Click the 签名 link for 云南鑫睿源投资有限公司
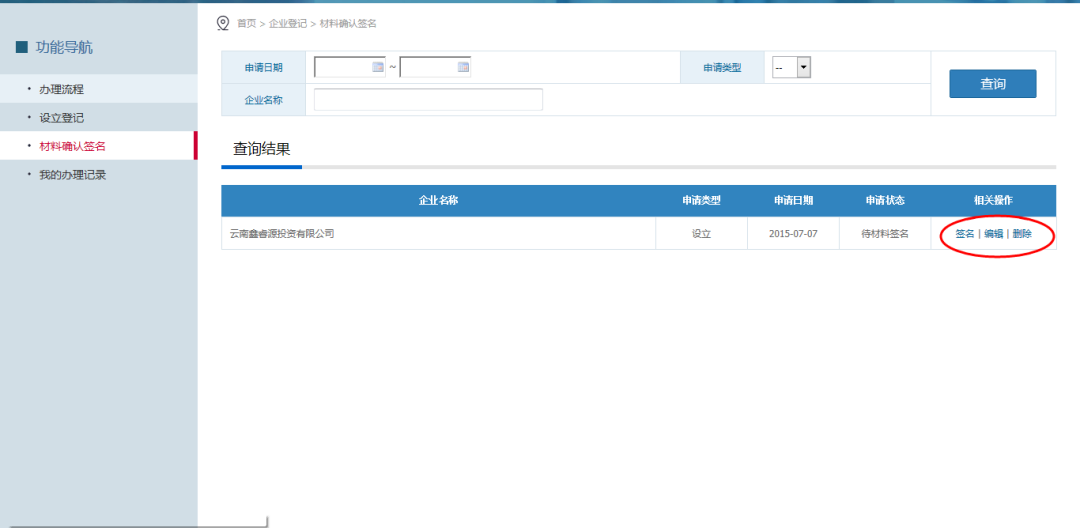The height and width of the screenshot is (528, 1080). coord(965,234)
